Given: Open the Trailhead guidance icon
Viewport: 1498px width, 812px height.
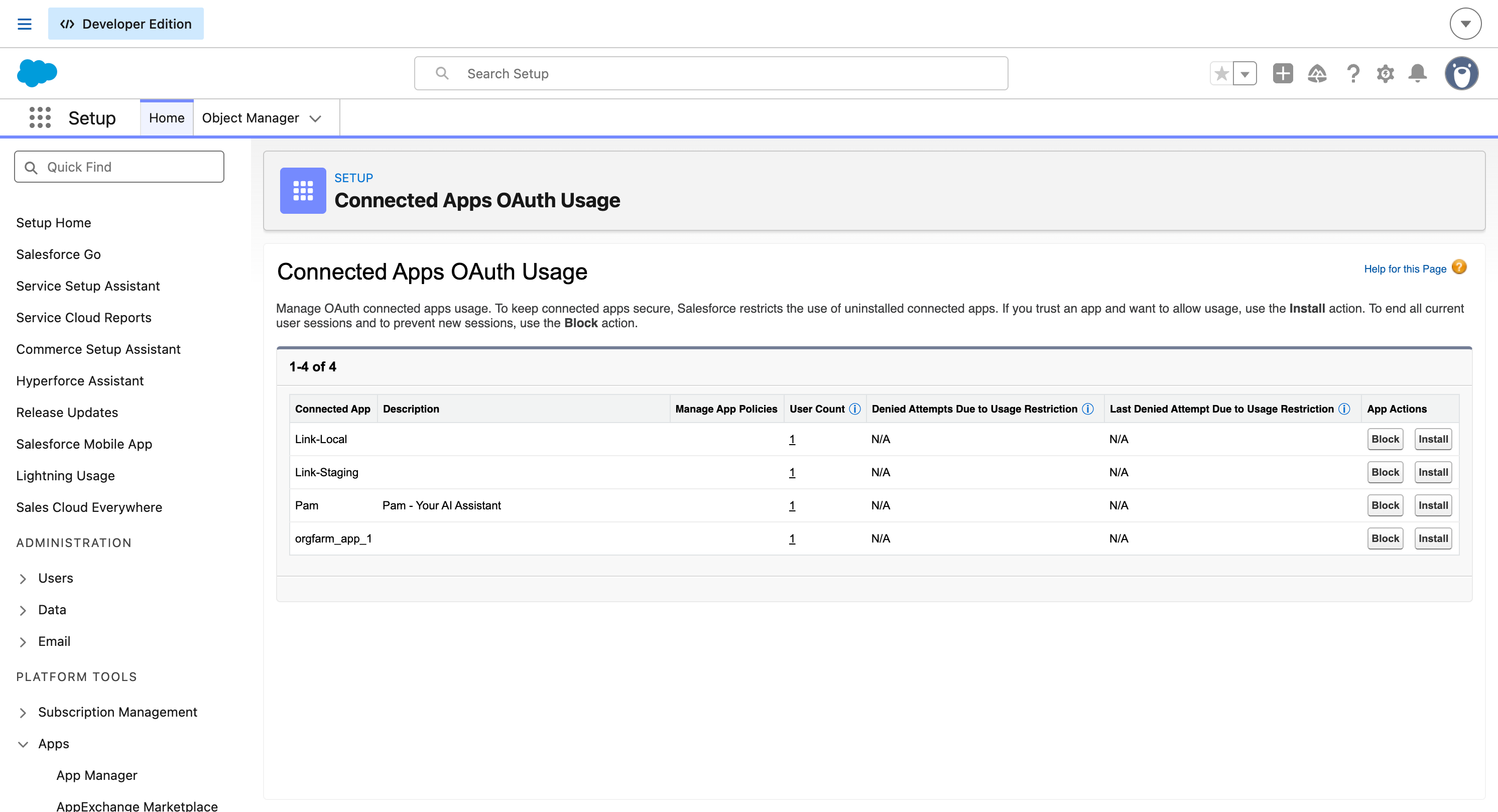Looking at the screenshot, I should (x=1317, y=73).
